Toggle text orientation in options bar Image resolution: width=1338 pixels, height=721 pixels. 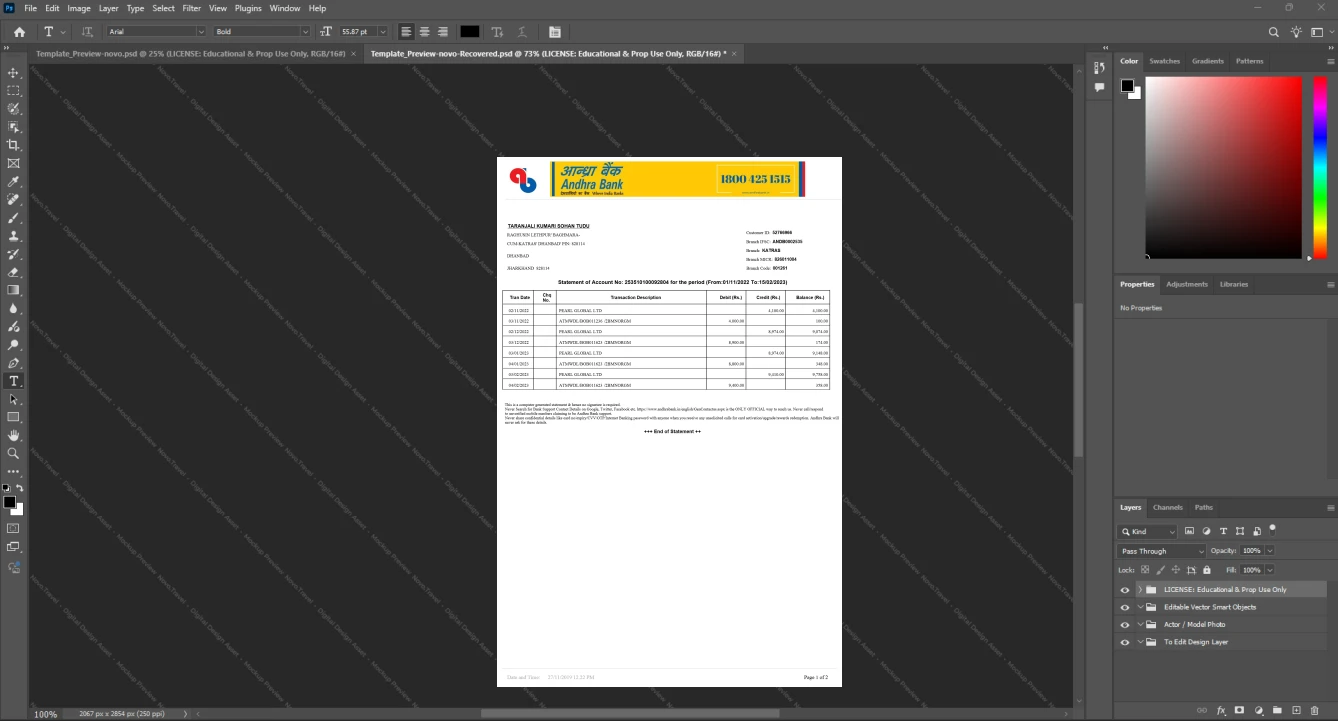click(87, 32)
